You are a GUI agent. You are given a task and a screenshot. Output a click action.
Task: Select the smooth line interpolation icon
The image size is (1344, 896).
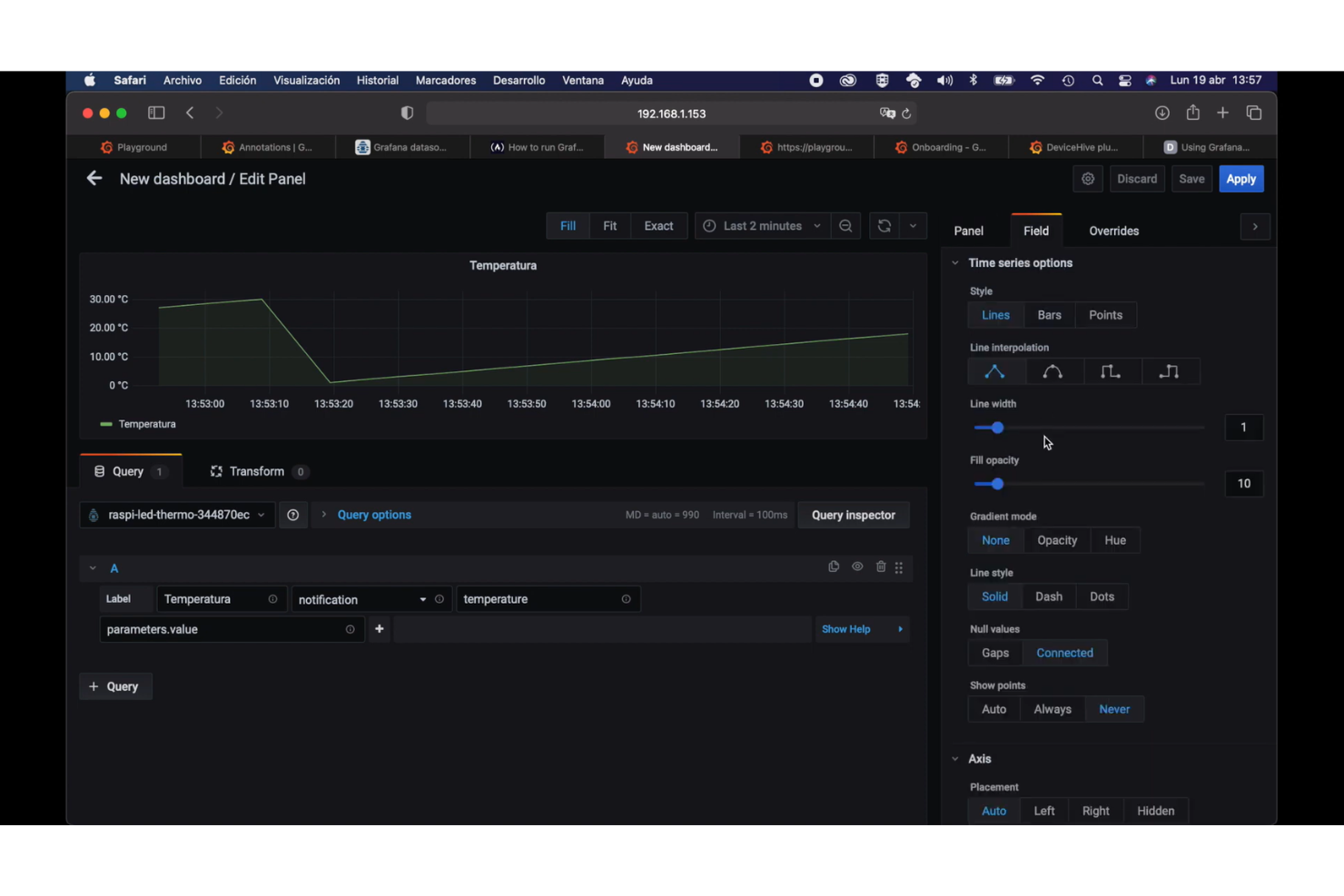coord(1053,370)
